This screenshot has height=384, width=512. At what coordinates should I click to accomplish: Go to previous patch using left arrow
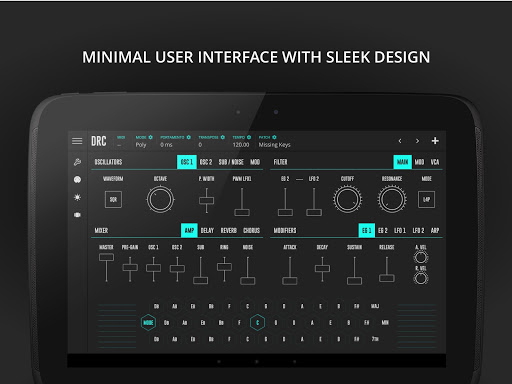pos(400,141)
